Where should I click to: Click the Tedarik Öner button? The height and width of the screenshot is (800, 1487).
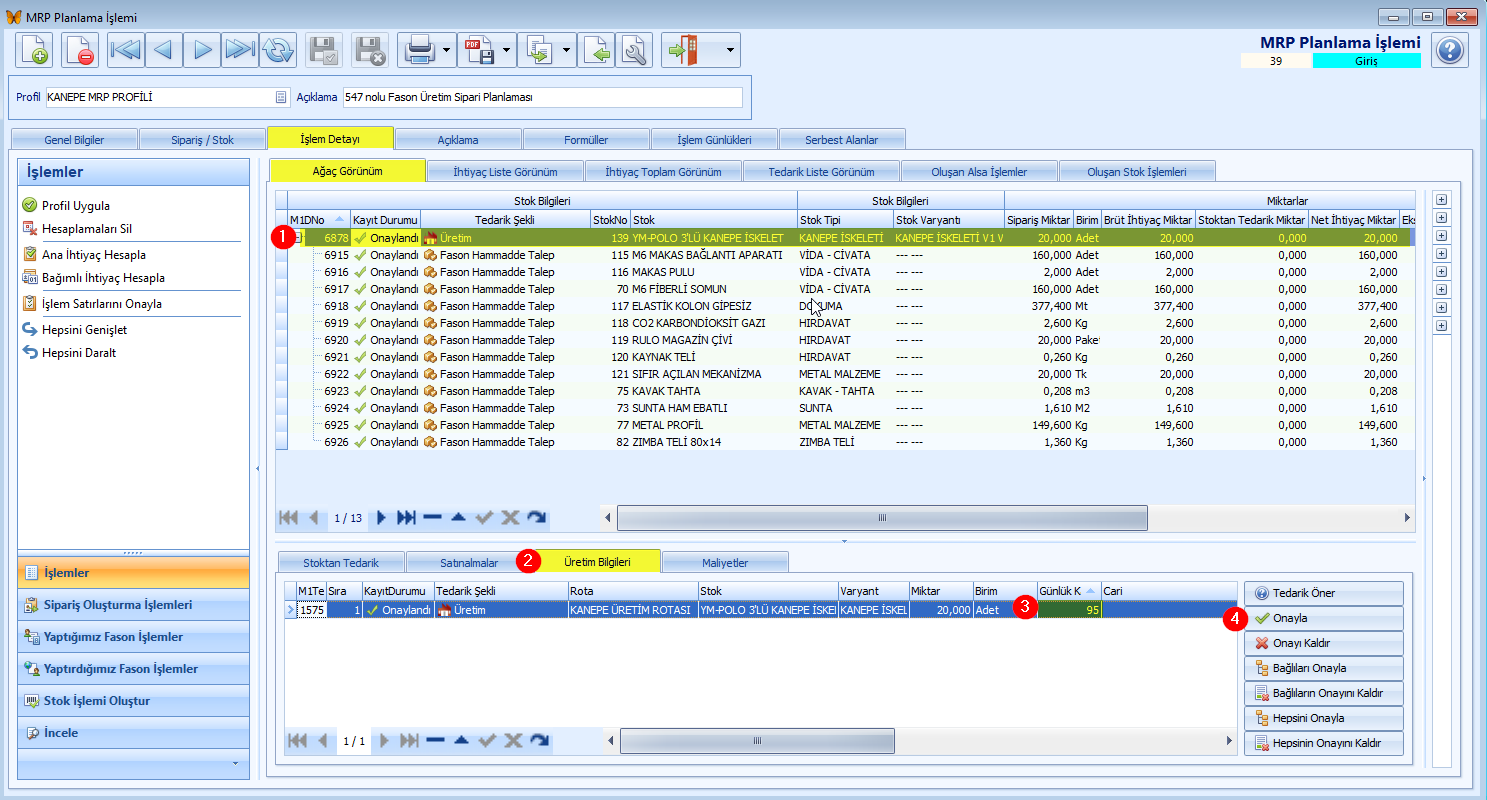1323,593
